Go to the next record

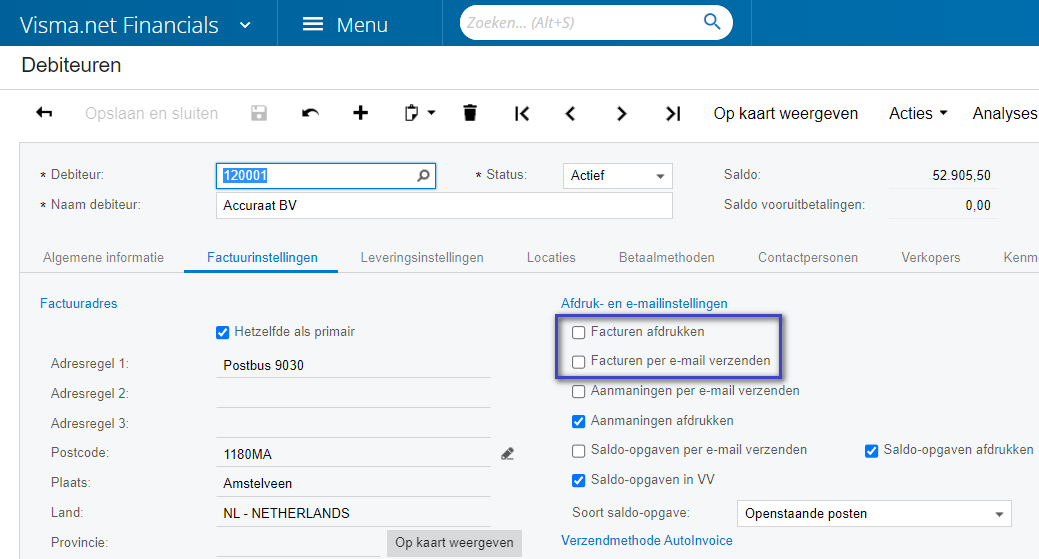(621, 114)
